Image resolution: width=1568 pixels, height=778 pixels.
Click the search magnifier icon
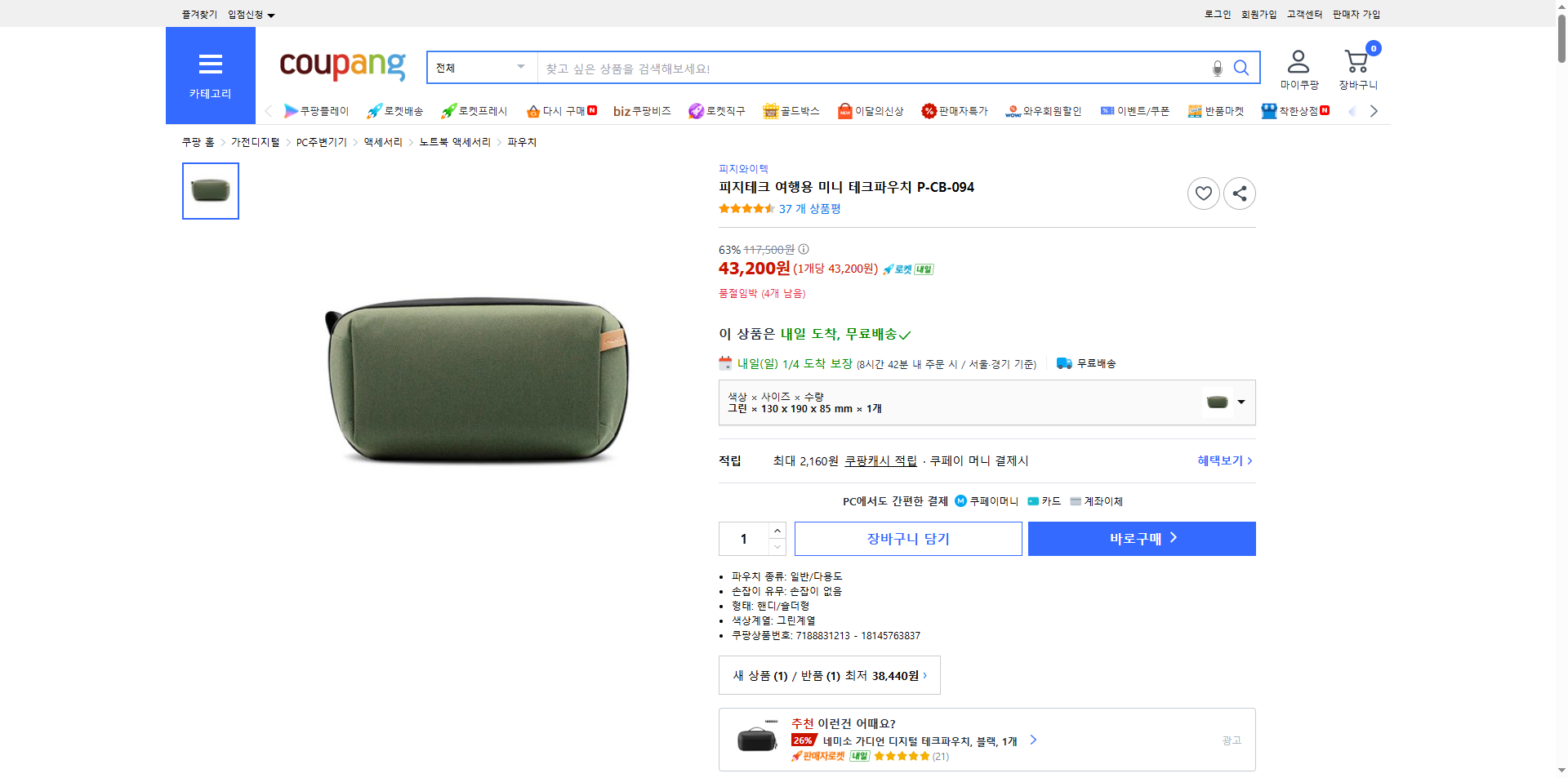point(1241,68)
